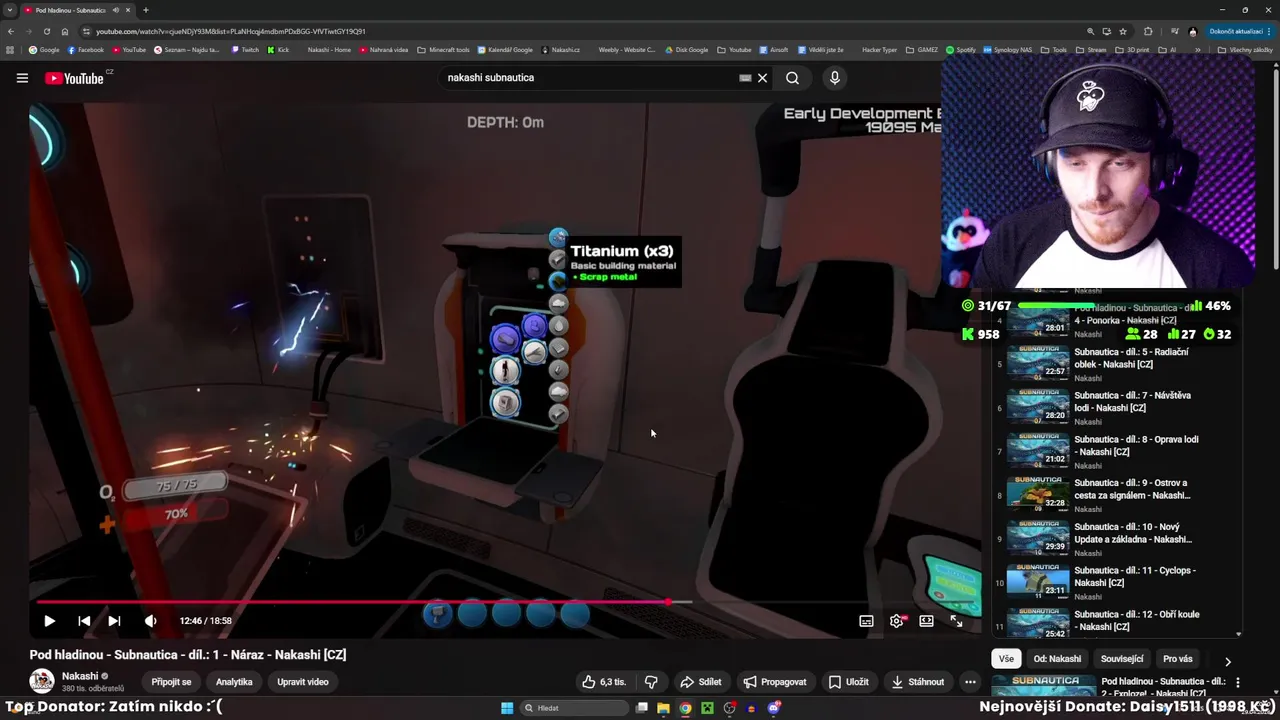1280x720 pixels.
Task: Open playlist video díl.: 12 - Obří koule
Action: pos(1115,624)
